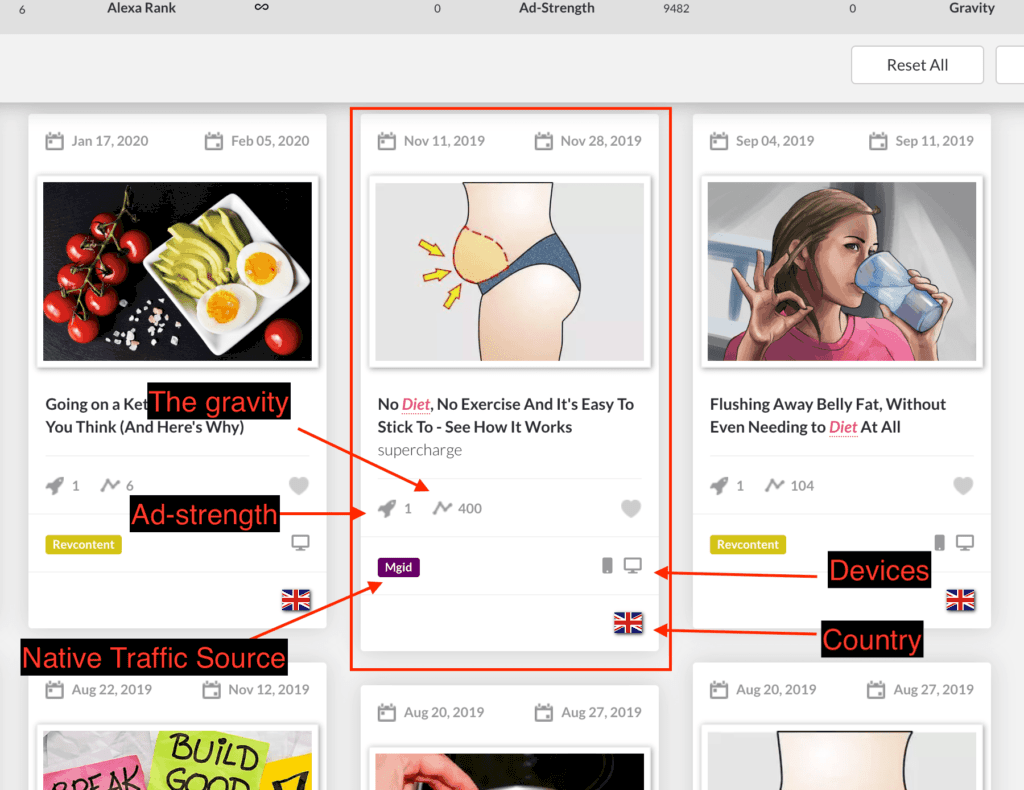This screenshot has height=790, width=1024.
Task: Click calendar icon beside Aug 22, 2019
Action: [54, 689]
